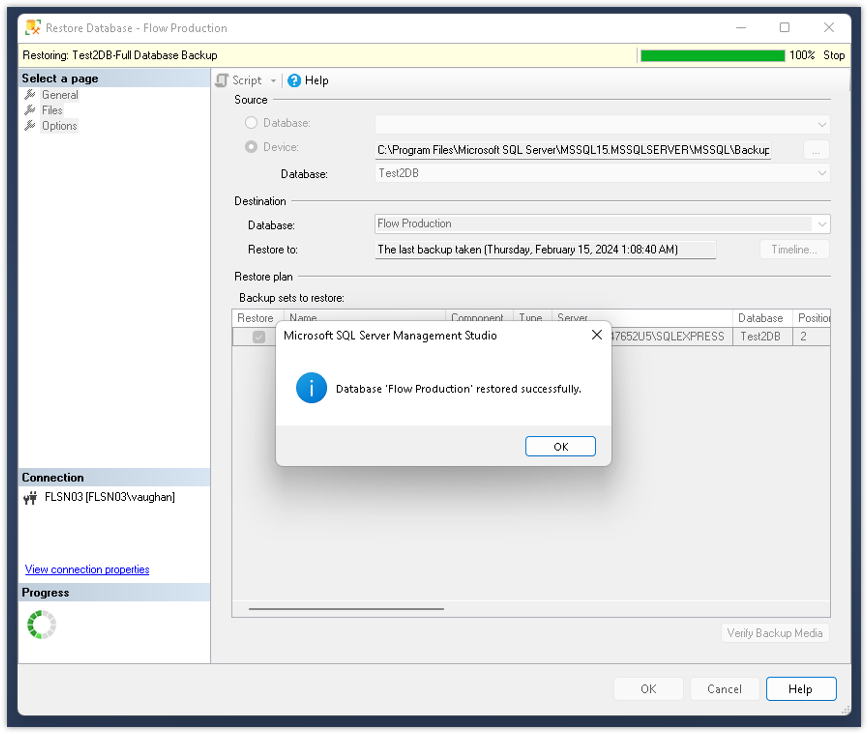The image size is (868, 734).
Task: Select the Options page
Action: point(59,126)
